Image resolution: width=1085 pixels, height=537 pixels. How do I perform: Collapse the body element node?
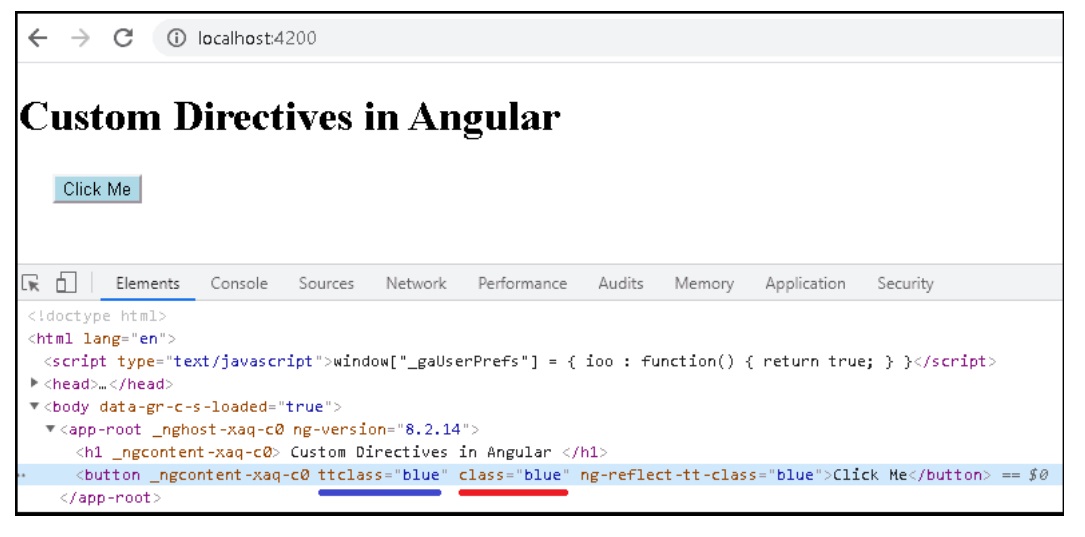35,407
